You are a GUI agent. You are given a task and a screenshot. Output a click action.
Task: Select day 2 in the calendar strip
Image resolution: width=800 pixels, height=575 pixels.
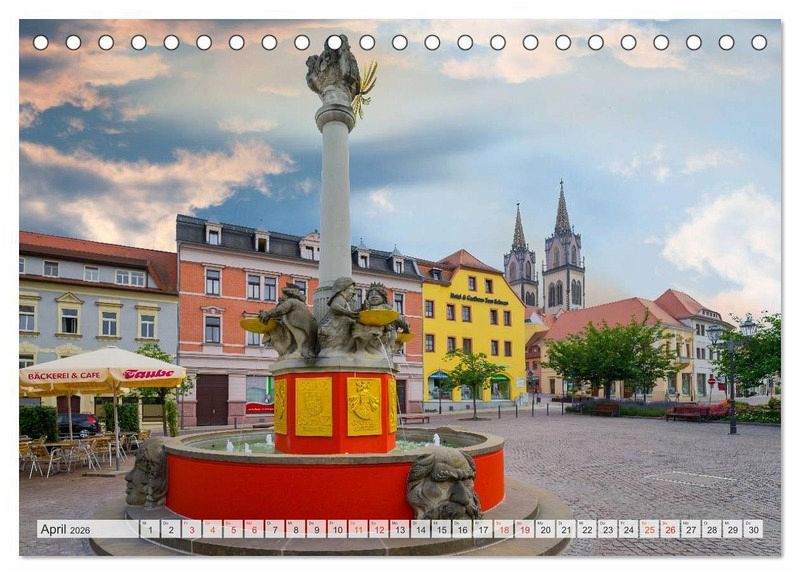[x=171, y=529]
